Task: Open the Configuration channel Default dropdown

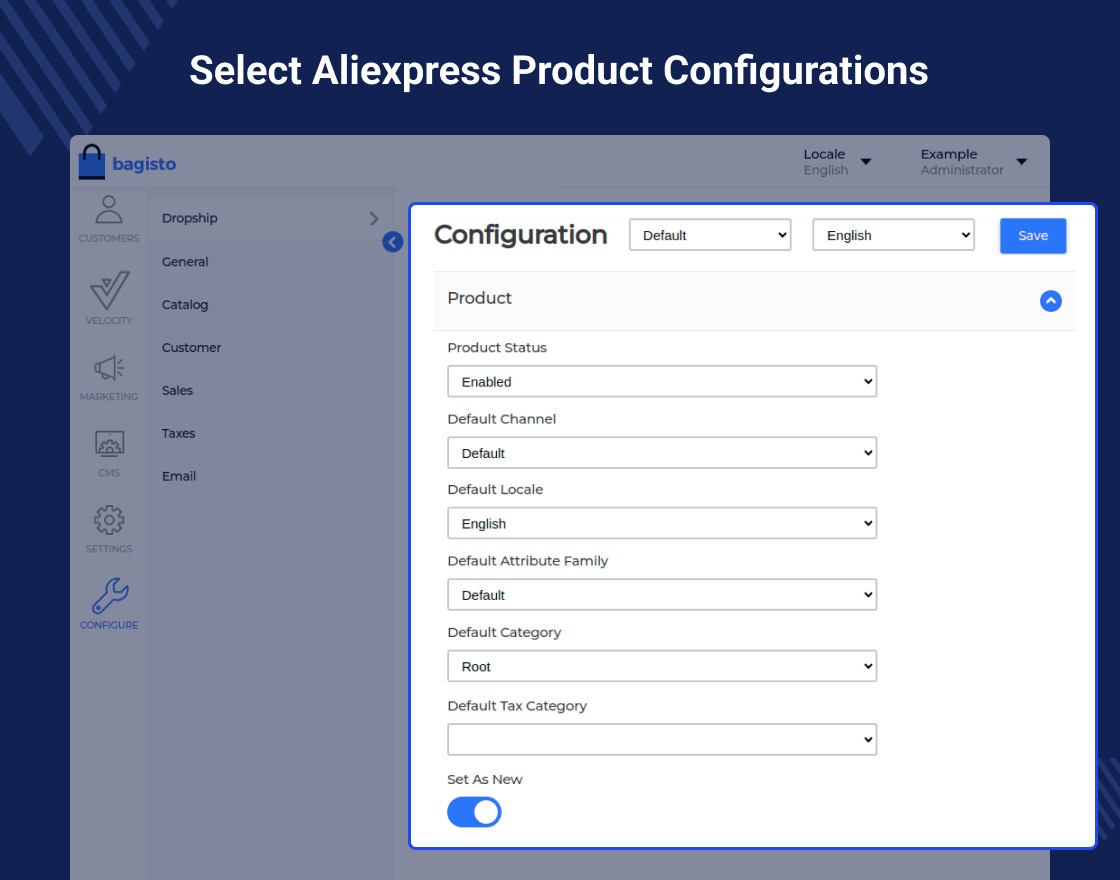Action: 710,235
